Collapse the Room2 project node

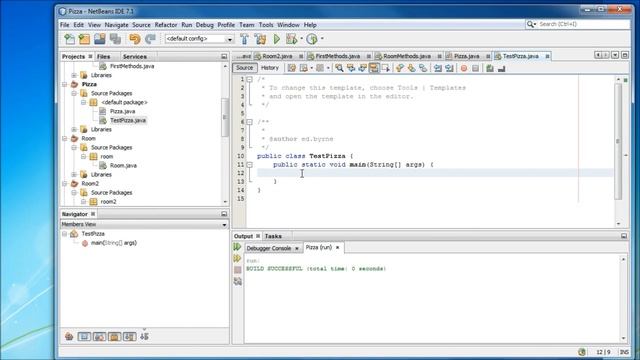64,184
